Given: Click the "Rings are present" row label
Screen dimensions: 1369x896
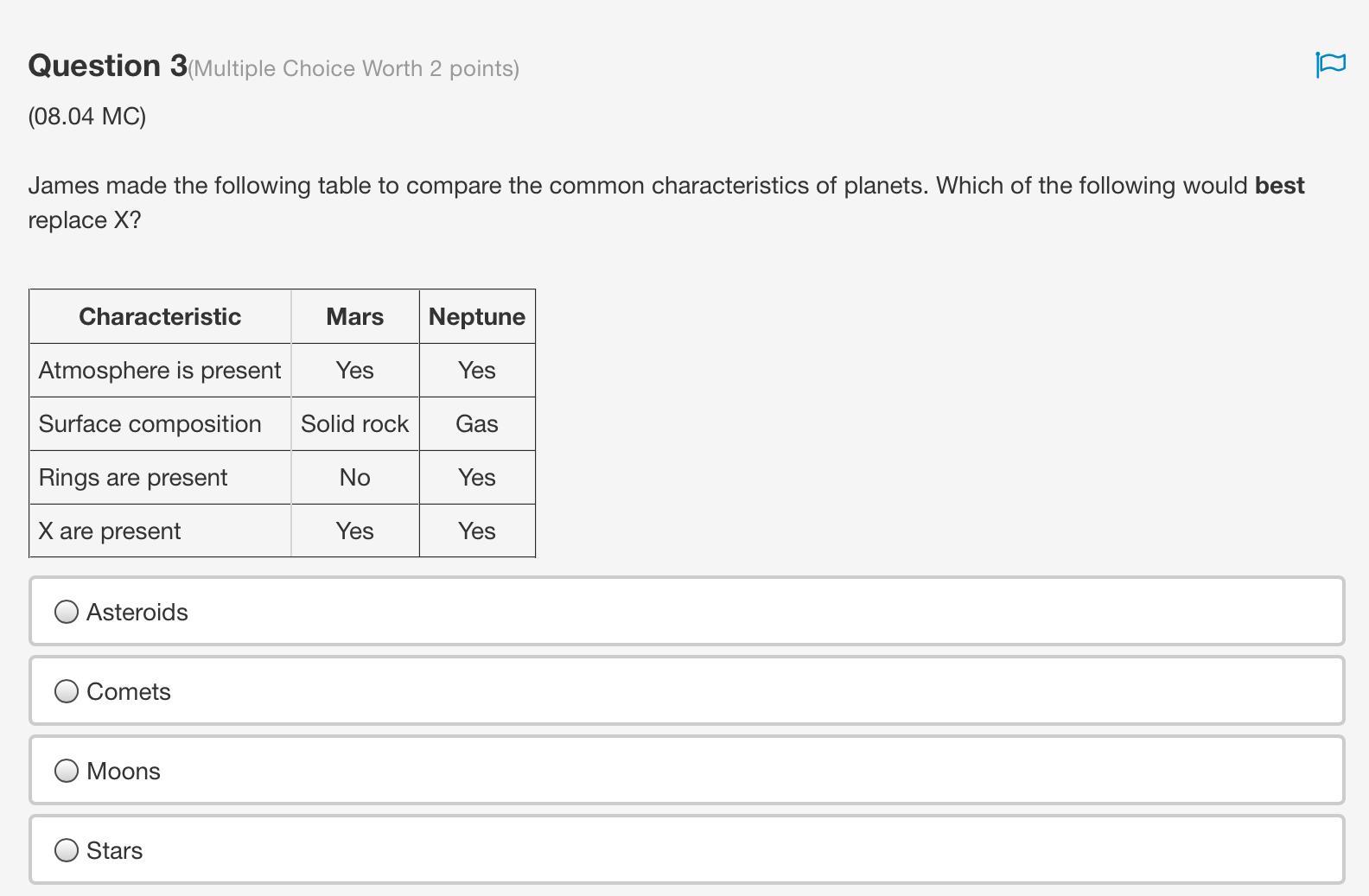Looking at the screenshot, I should [x=133, y=477].
